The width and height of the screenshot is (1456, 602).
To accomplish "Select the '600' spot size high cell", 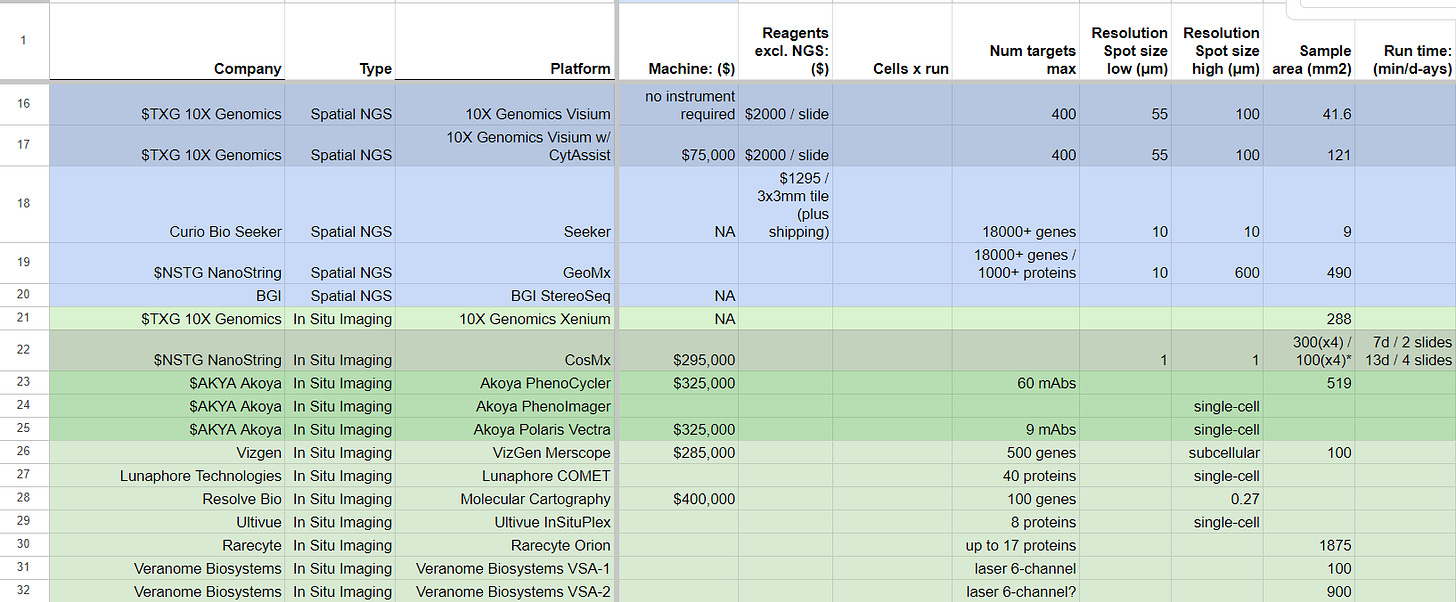I will click(x=1217, y=263).
